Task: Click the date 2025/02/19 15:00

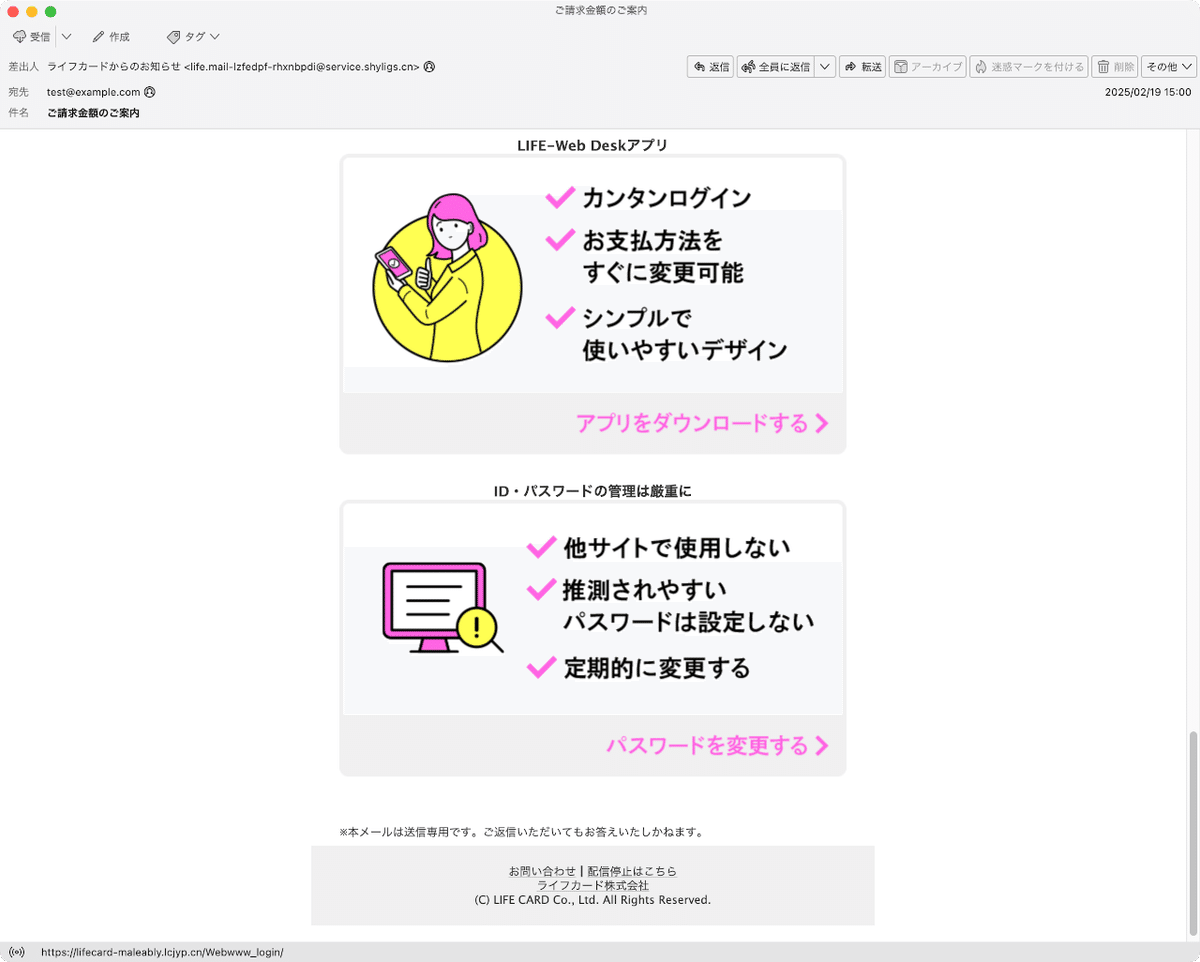Action: (1148, 92)
